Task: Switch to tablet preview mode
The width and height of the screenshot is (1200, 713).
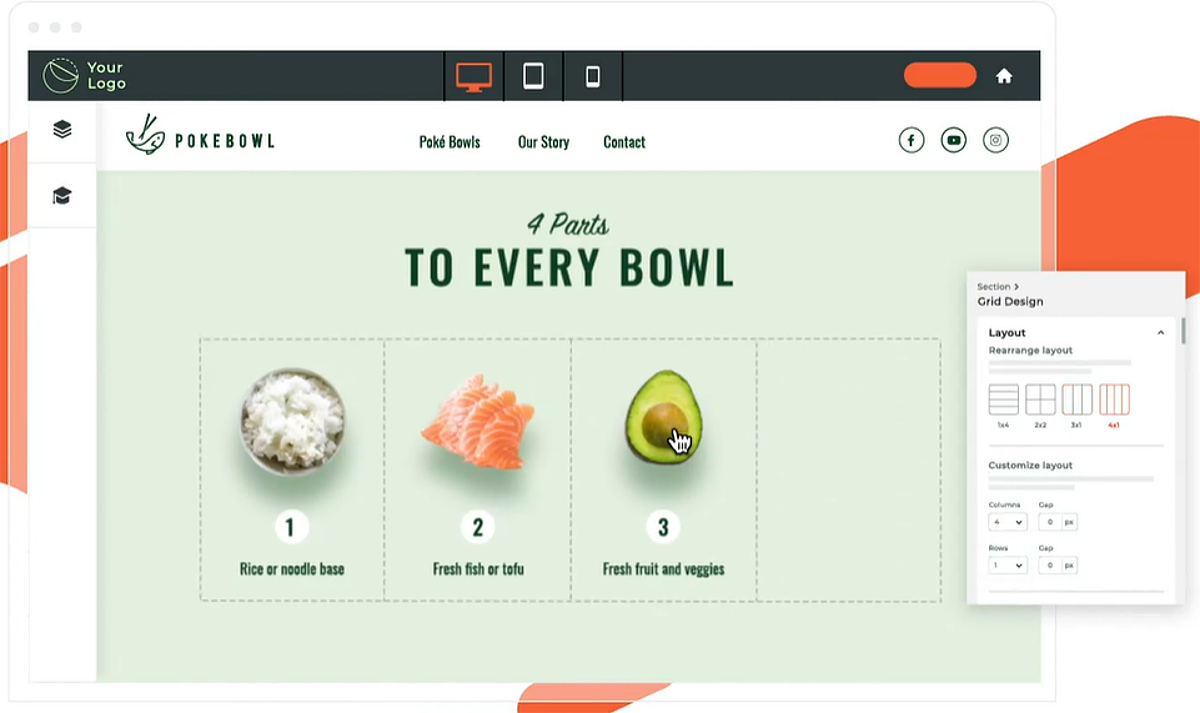Action: [534, 76]
